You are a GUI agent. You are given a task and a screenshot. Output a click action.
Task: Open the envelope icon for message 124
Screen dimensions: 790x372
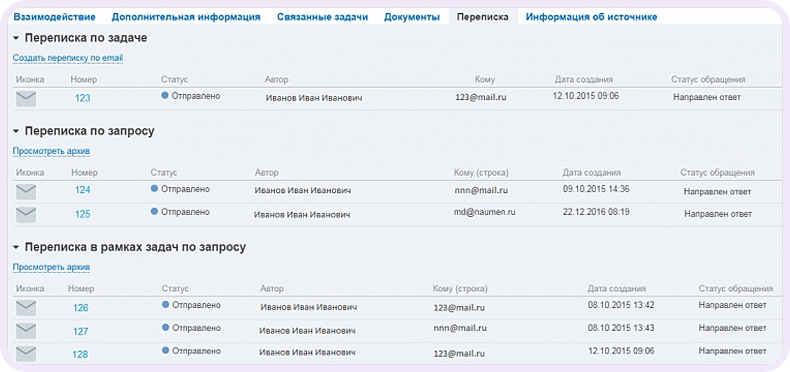coord(26,192)
